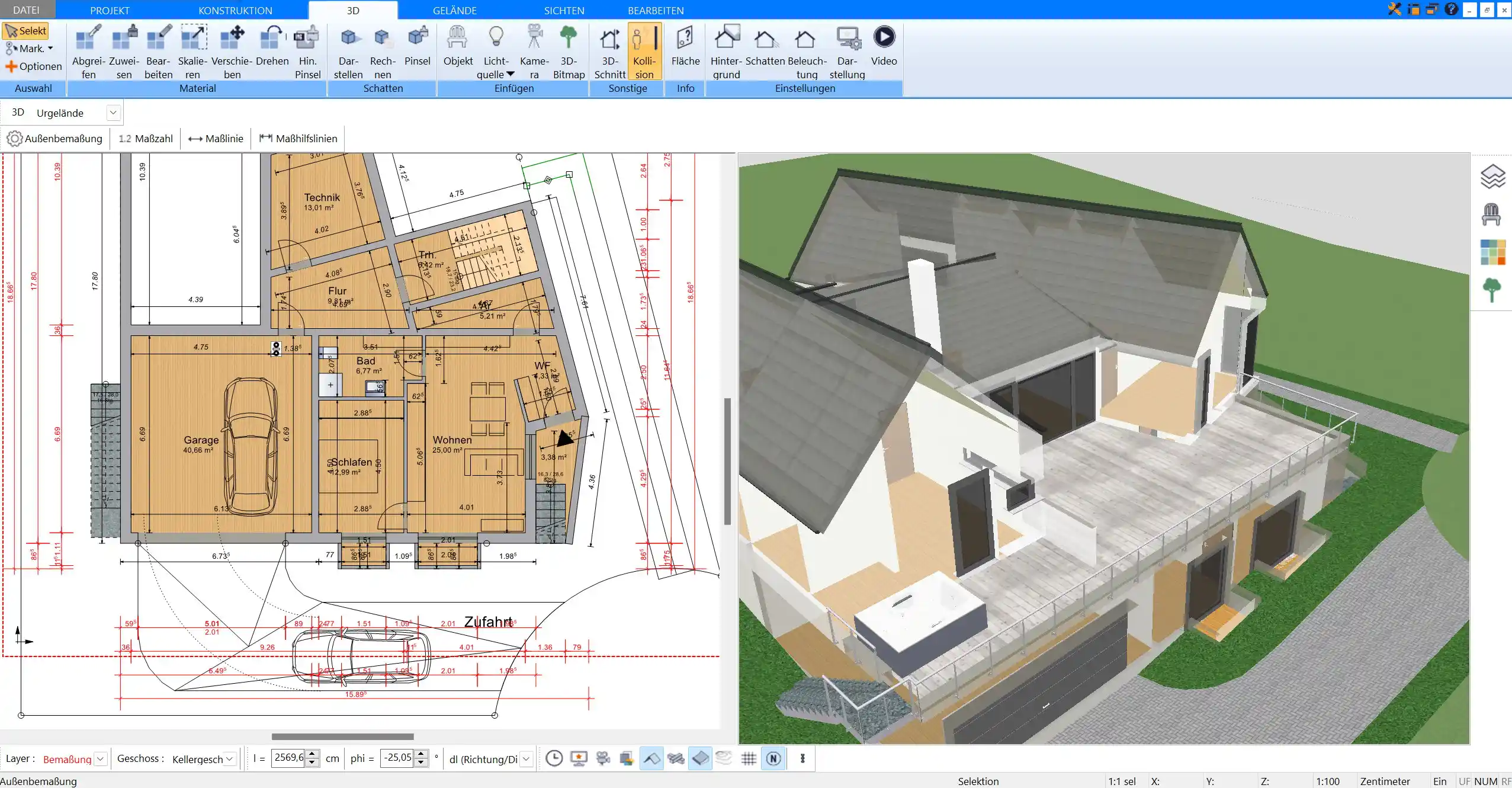This screenshot has width=1512, height=788.
Task: Increase the length l value stepper
Action: click(312, 754)
